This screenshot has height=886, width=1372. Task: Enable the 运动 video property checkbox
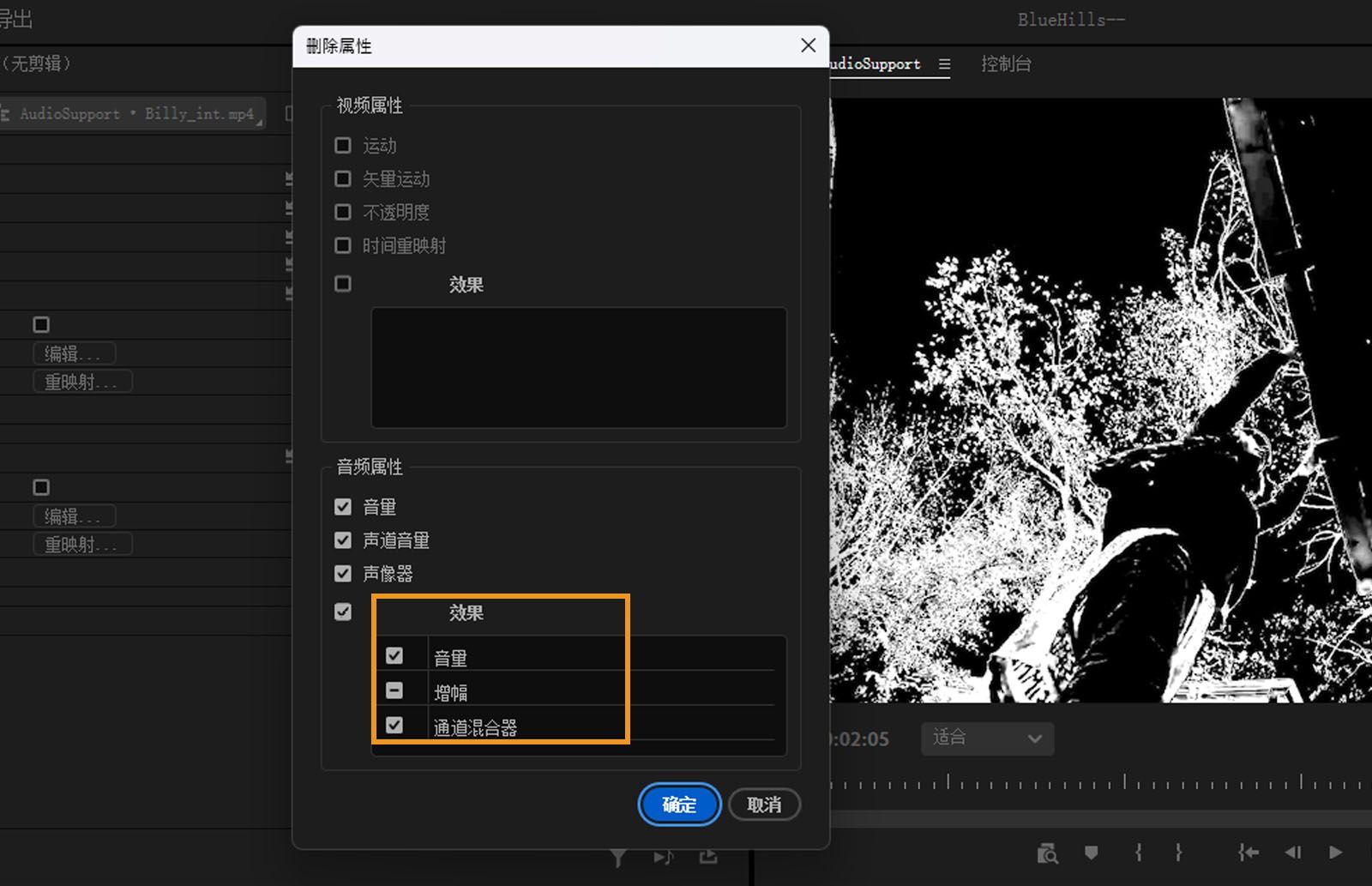(x=343, y=145)
